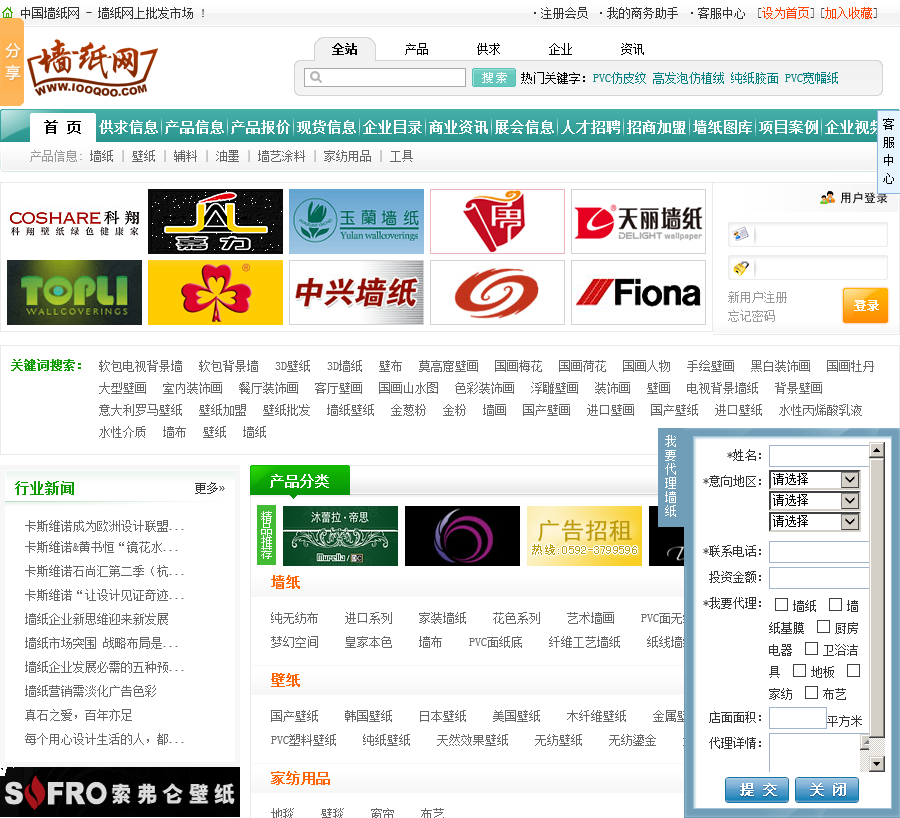Image resolution: width=900 pixels, height=818 pixels.
Task: Open the first 意向地区 请选择 dropdown
Action: 814,479
